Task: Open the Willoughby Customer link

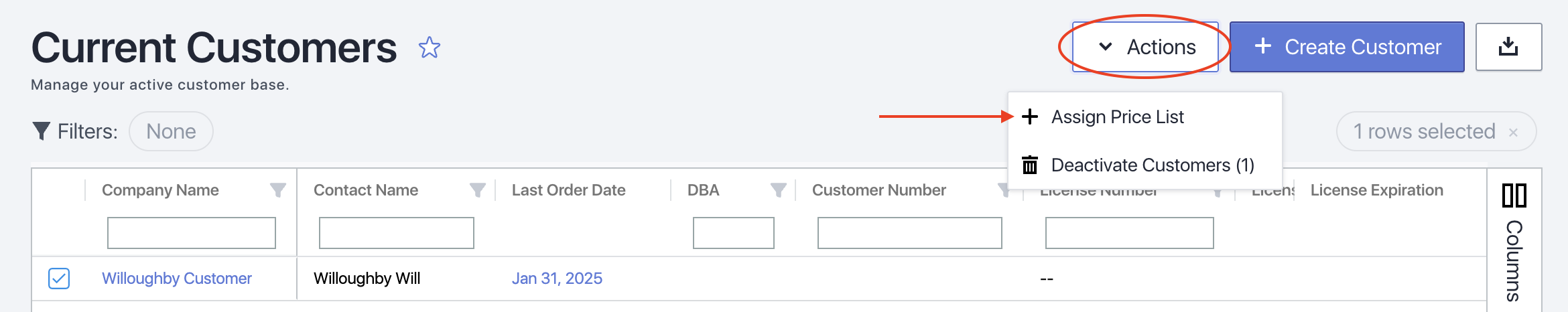Action: point(177,278)
